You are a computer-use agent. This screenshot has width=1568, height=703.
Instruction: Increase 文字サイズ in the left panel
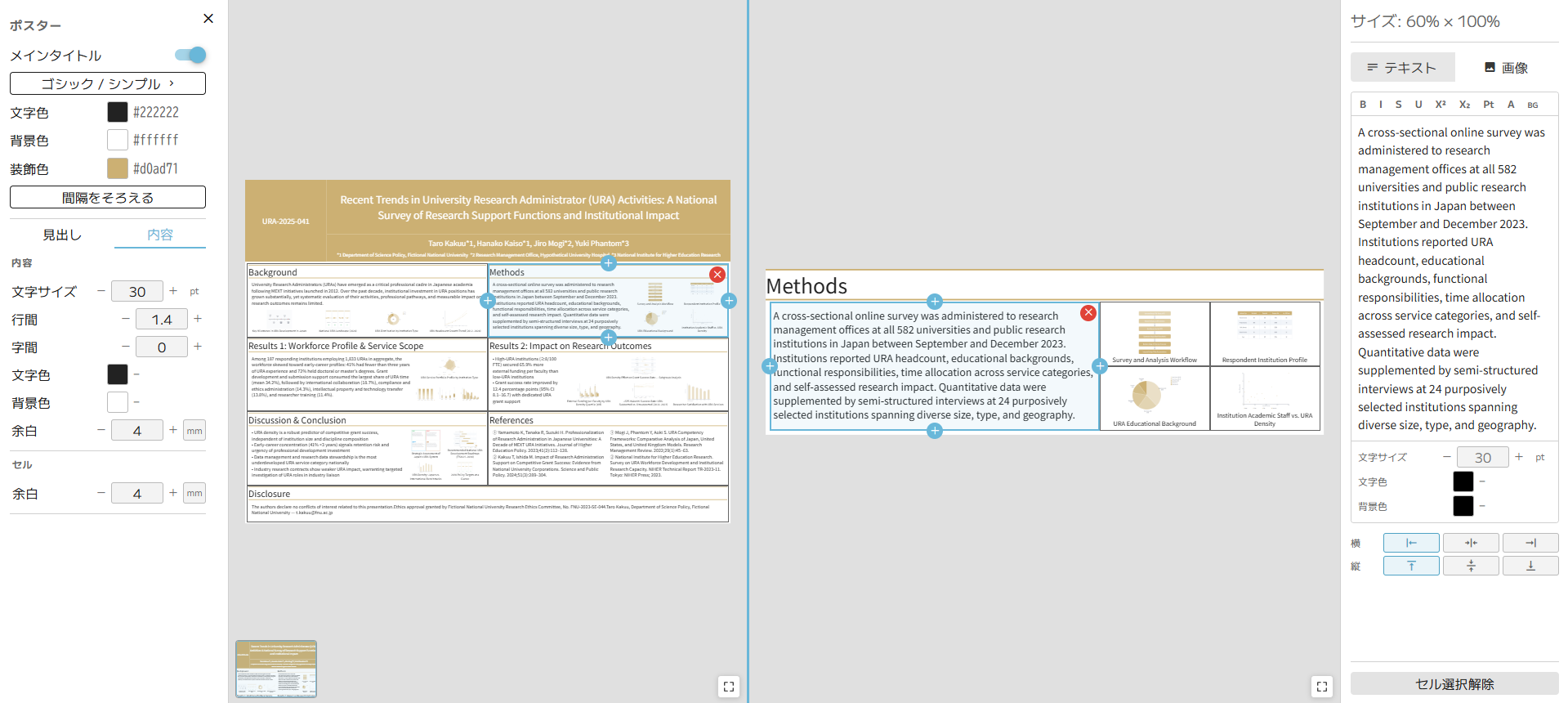click(x=173, y=291)
